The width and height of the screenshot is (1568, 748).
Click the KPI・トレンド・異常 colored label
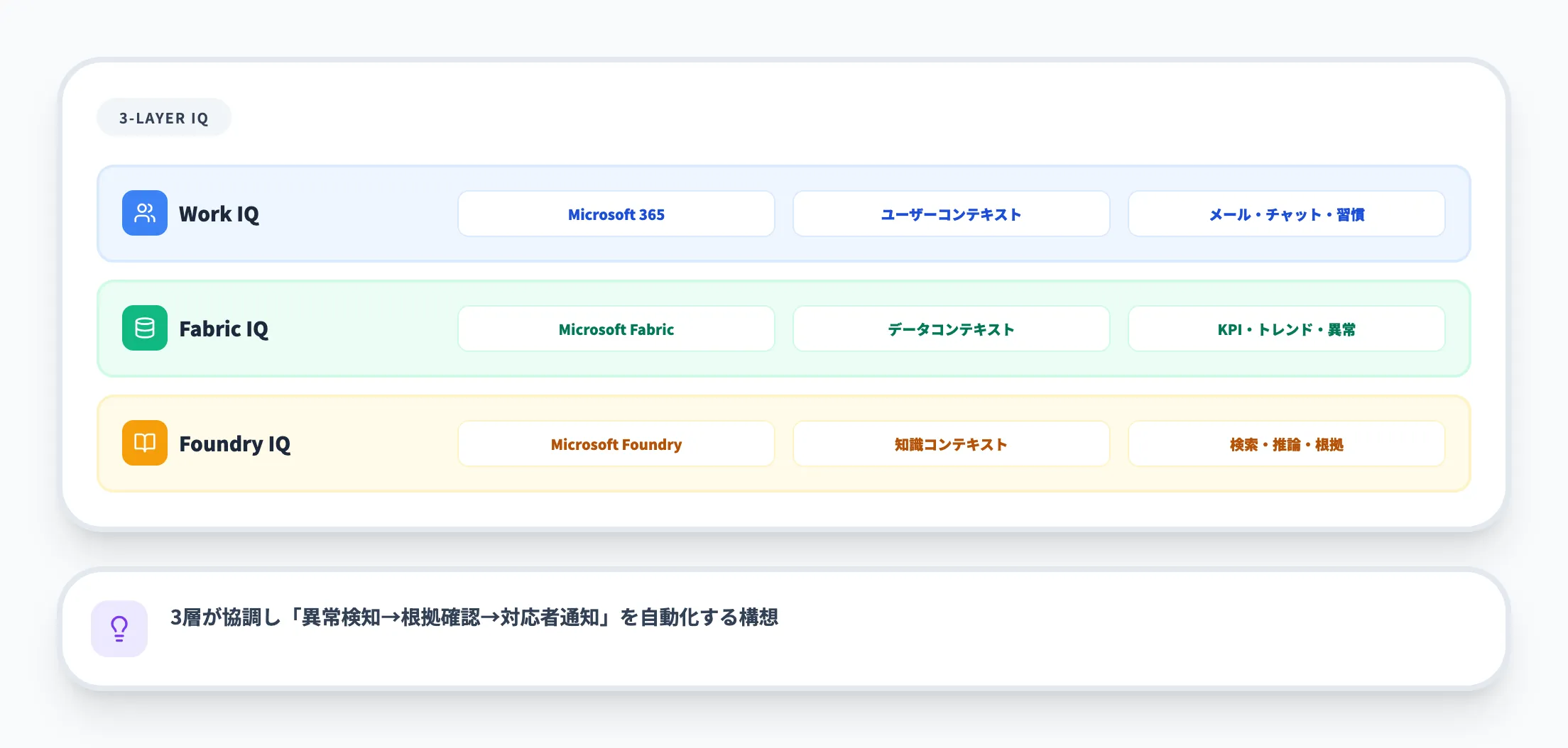pos(1286,329)
